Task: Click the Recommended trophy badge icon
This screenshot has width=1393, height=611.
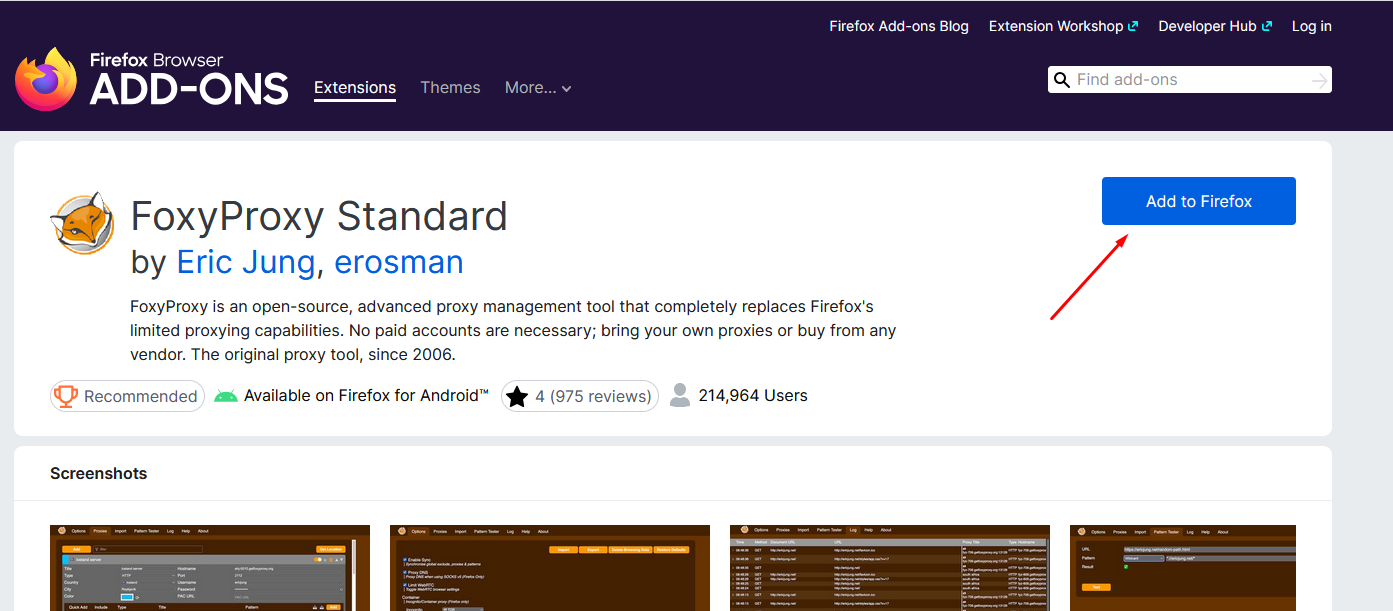Action: tap(67, 396)
